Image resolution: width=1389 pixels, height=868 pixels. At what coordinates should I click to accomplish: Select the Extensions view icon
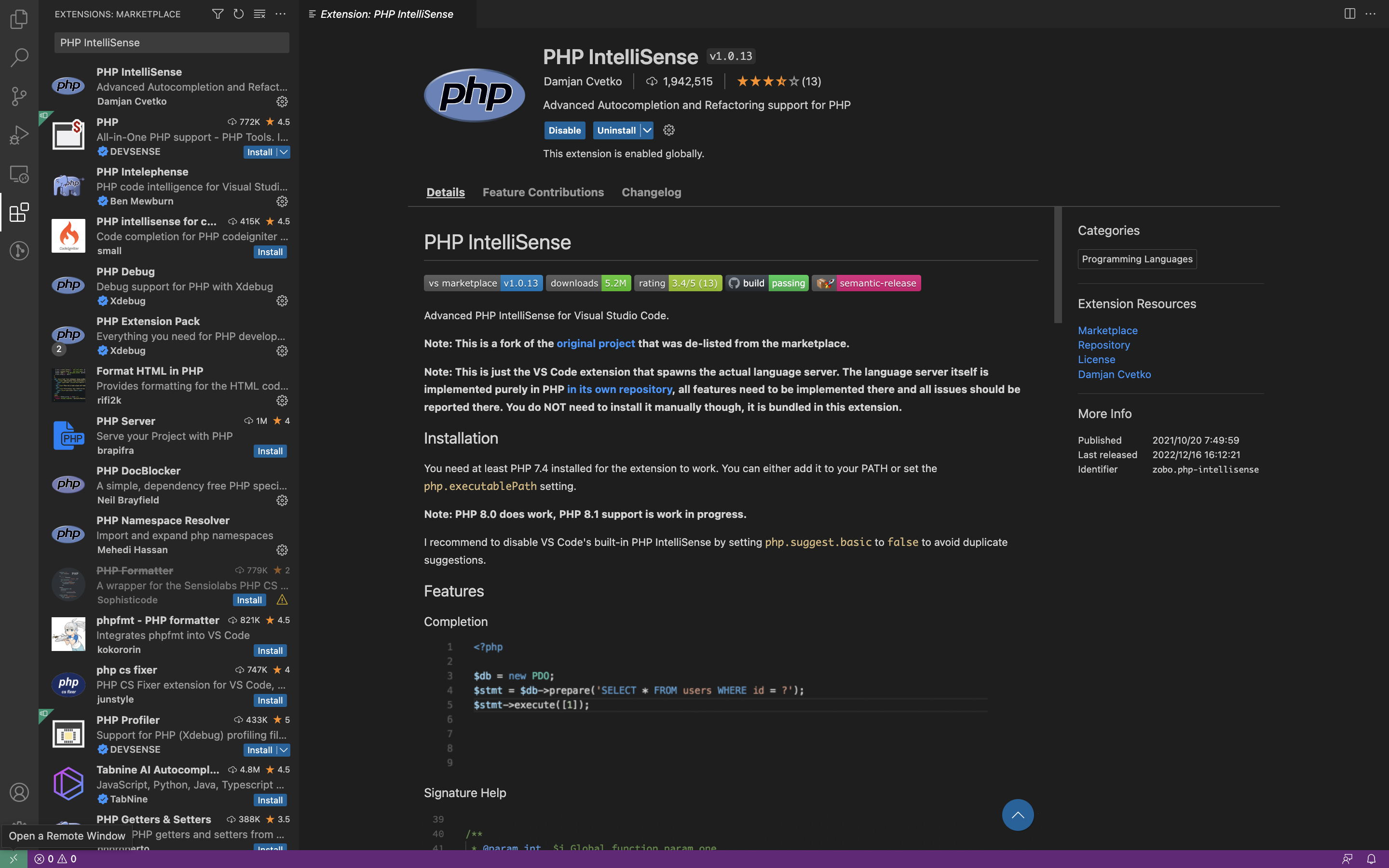coord(19,212)
